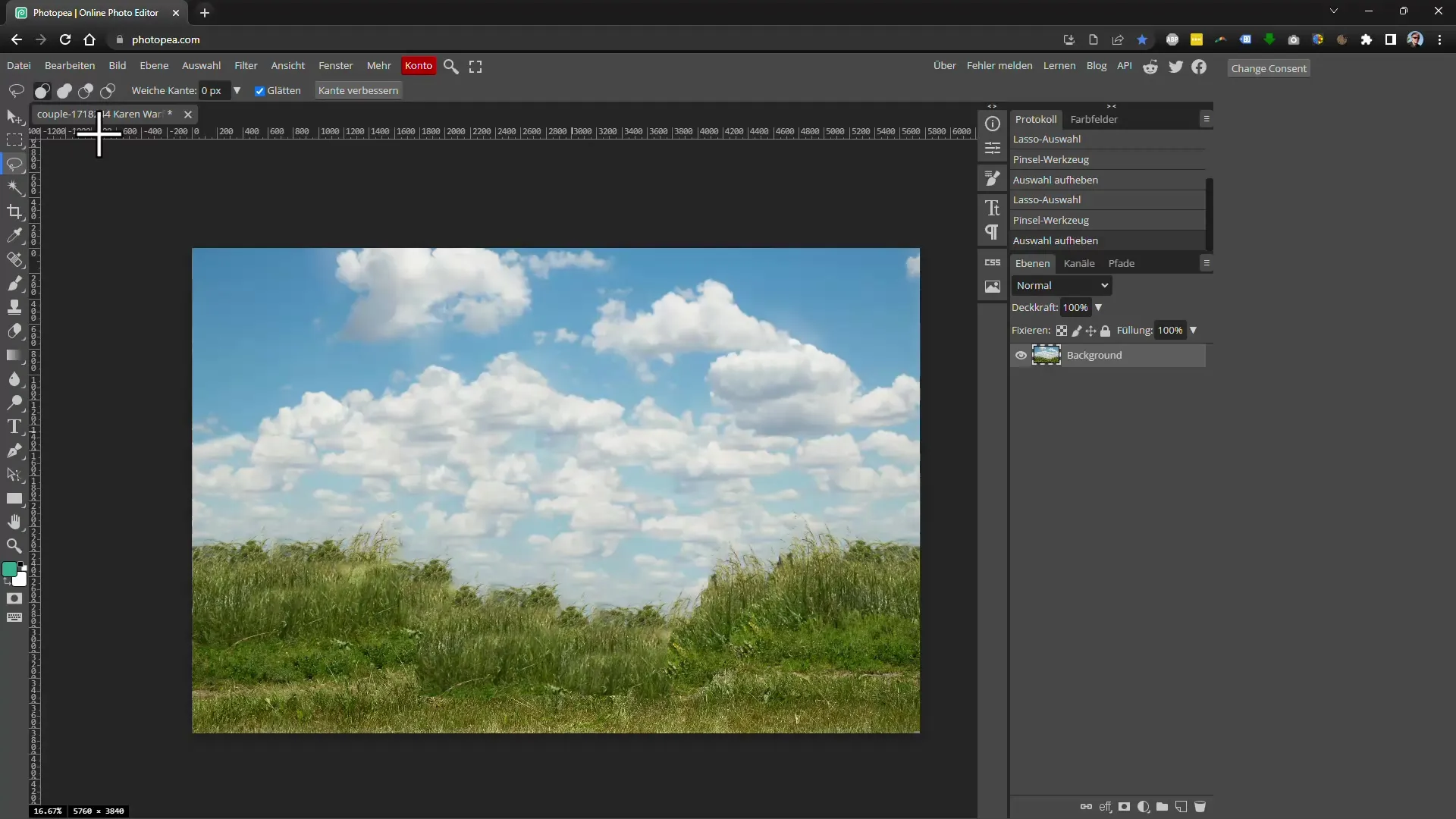This screenshot has width=1456, height=819.
Task: Click the search magnifier in menu bar
Action: coord(451,67)
